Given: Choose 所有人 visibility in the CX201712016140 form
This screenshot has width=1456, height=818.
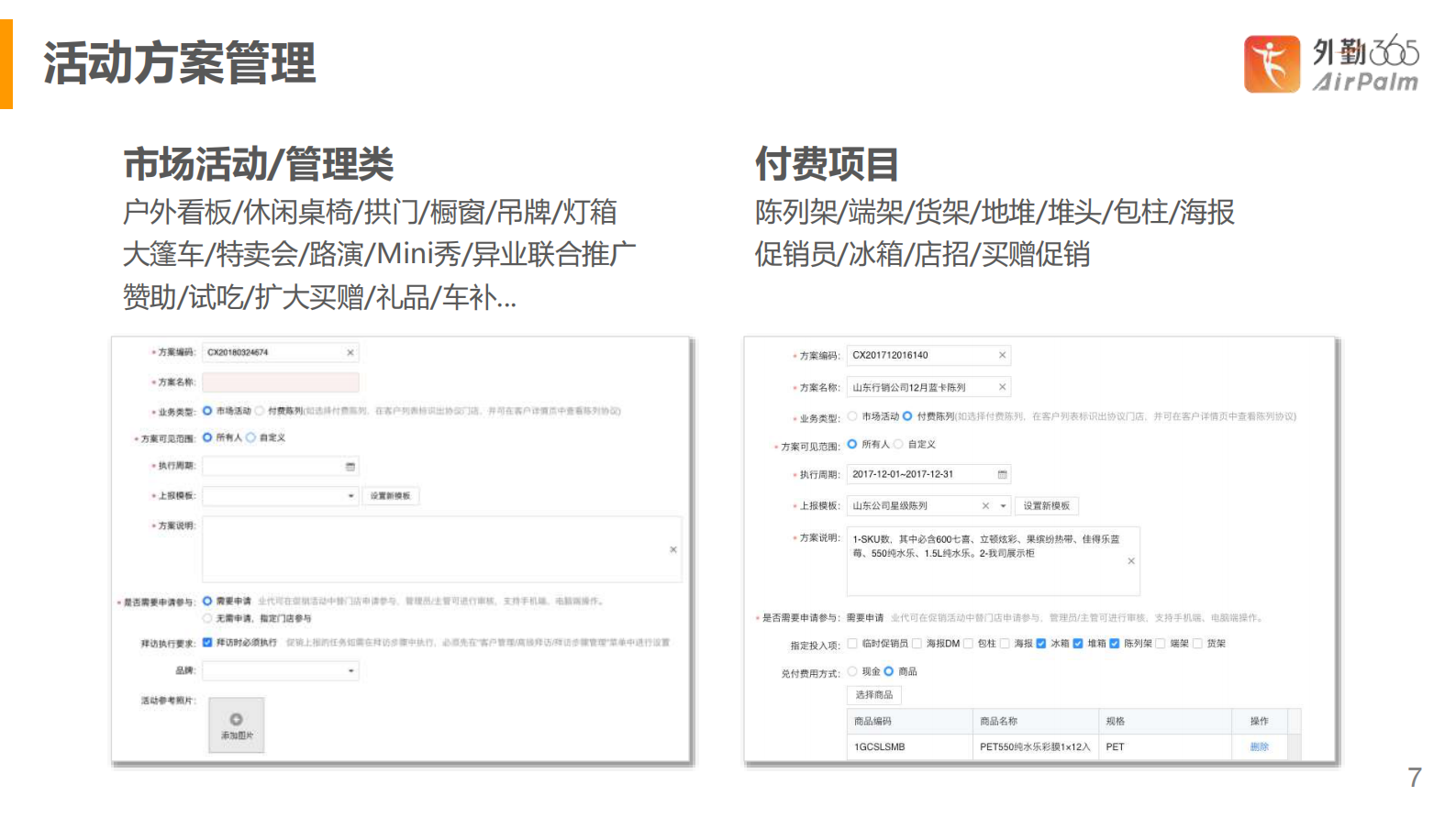Looking at the screenshot, I should pos(852,444).
